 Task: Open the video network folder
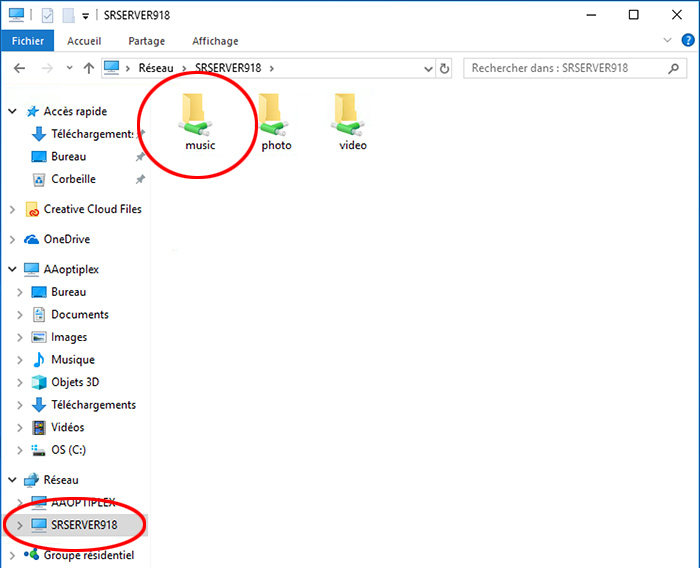(350, 121)
